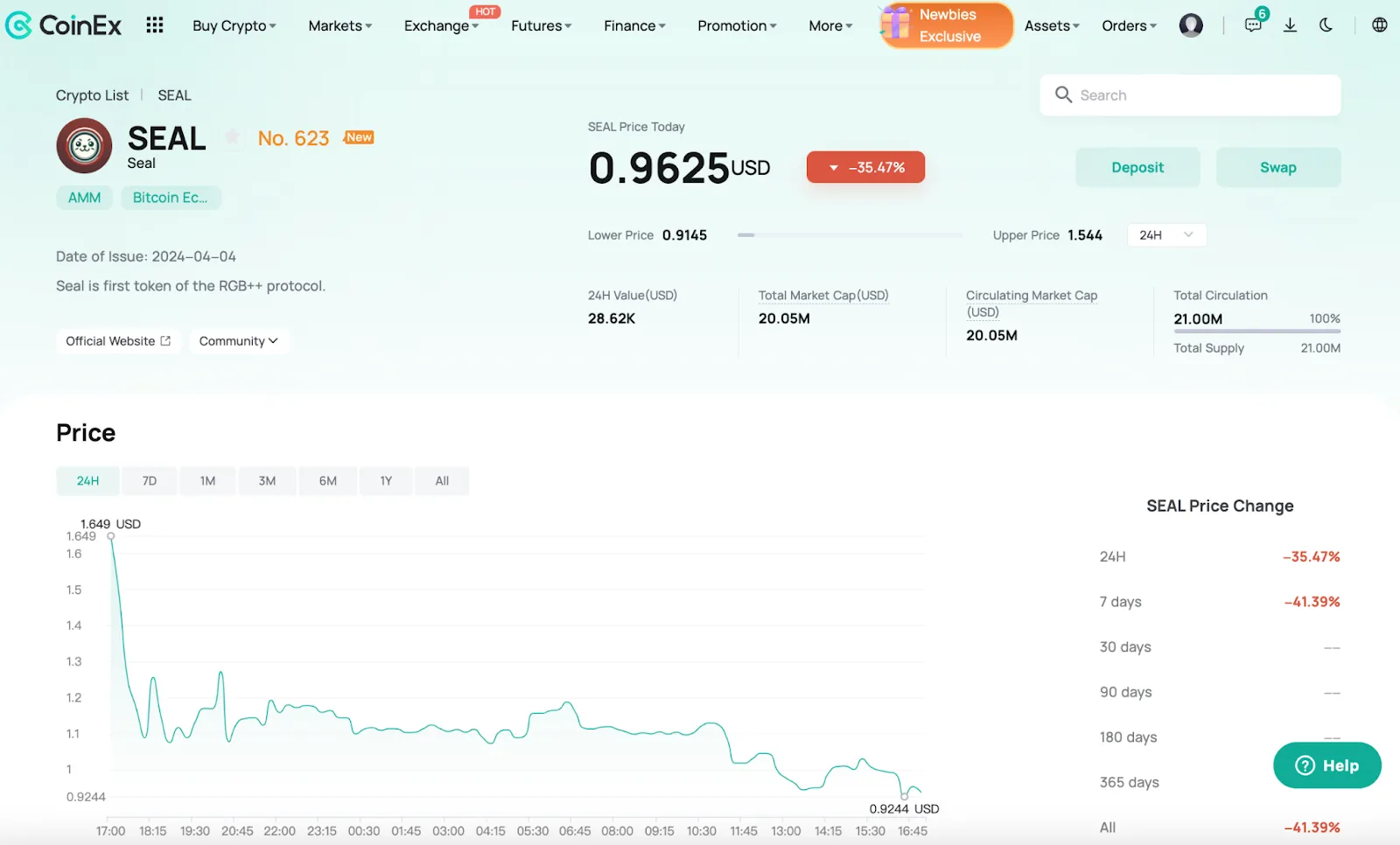Click the No. 623 rank text

coord(293,138)
